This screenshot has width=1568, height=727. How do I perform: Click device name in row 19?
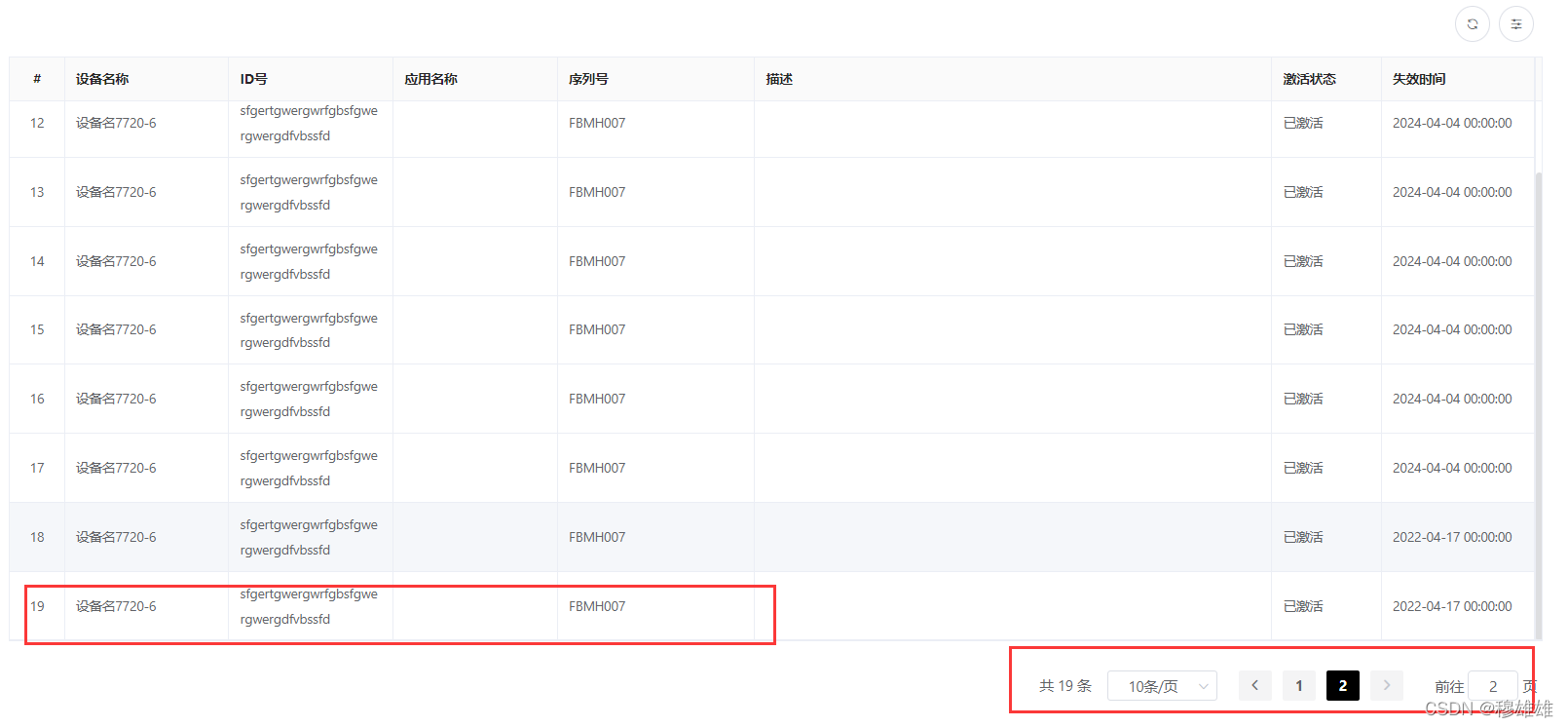116,606
